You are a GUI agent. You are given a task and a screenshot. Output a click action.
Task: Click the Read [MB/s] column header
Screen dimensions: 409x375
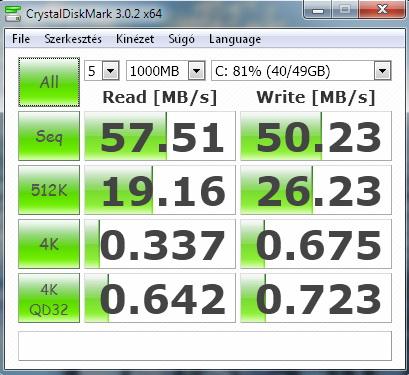160,97
